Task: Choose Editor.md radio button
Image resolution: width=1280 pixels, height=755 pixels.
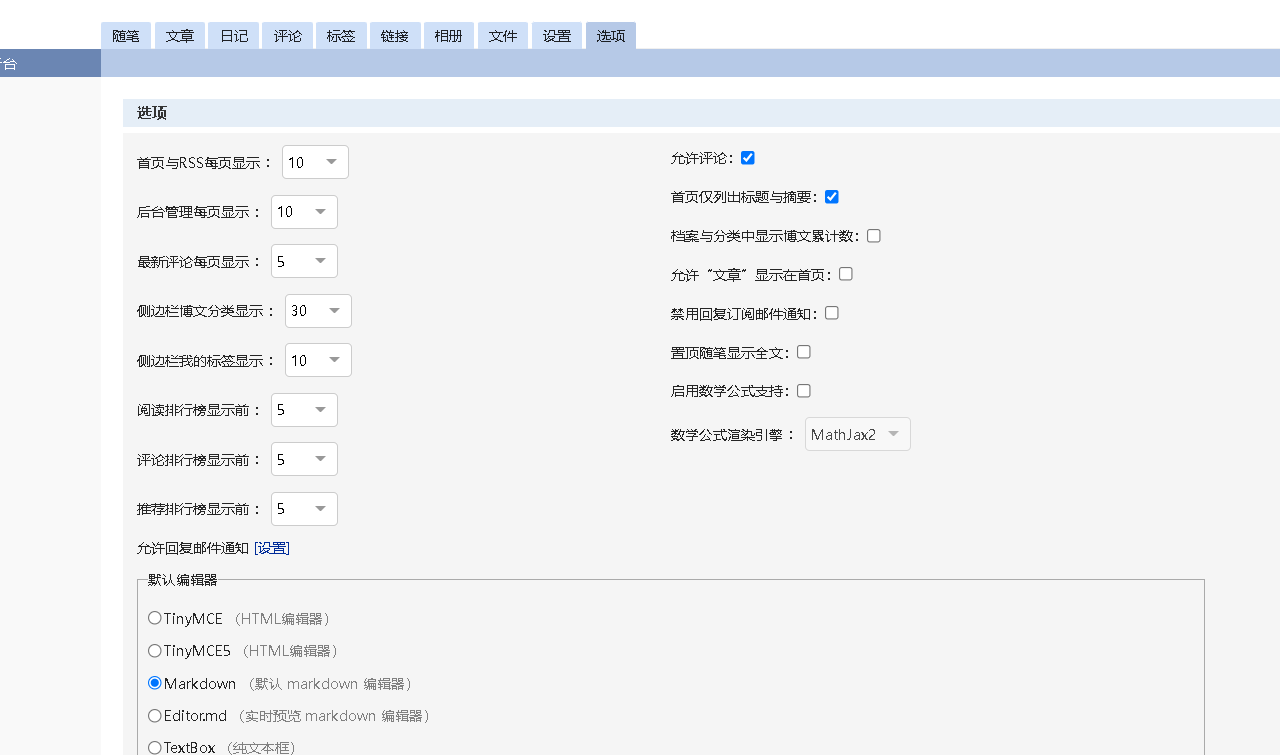Action: 155,715
